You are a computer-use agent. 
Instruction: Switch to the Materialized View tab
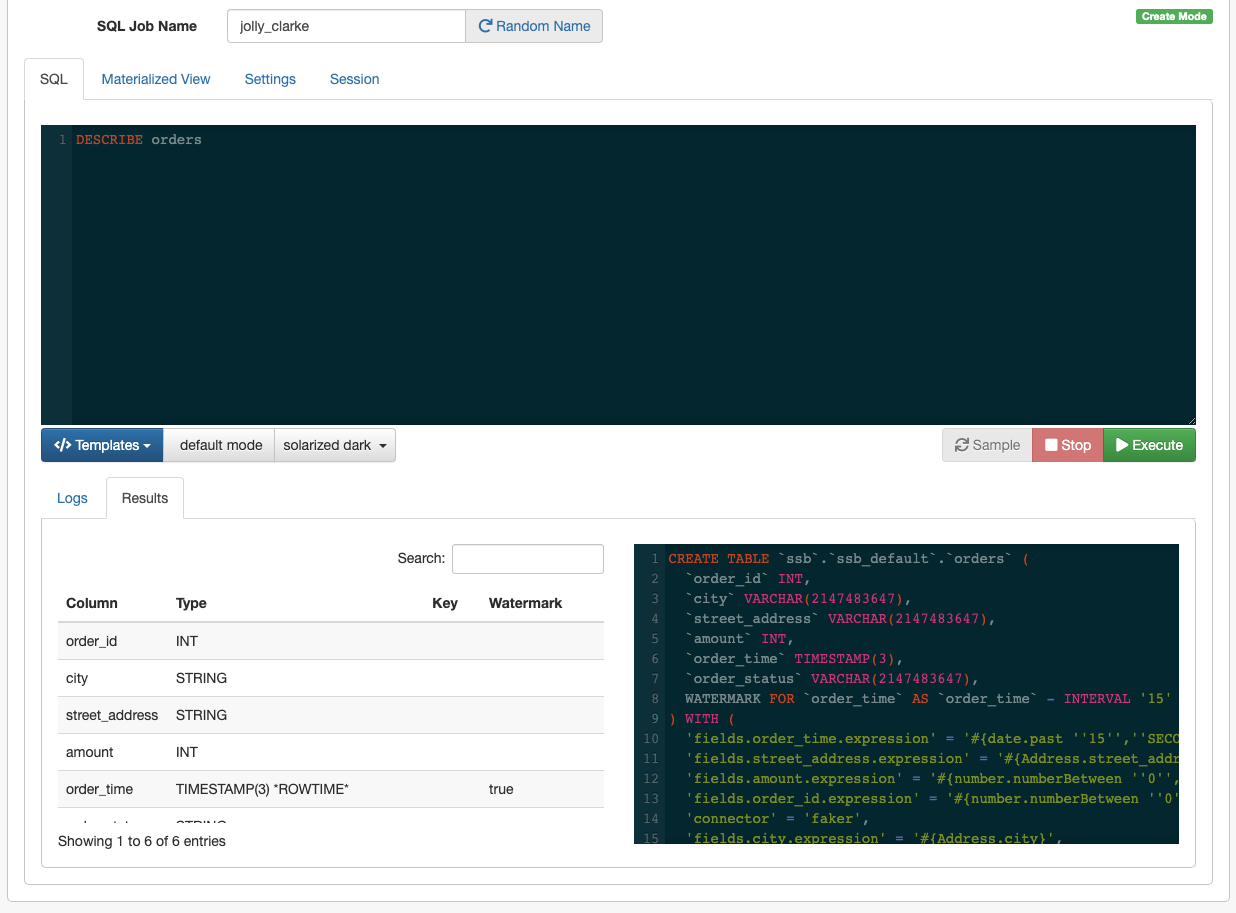tap(156, 79)
